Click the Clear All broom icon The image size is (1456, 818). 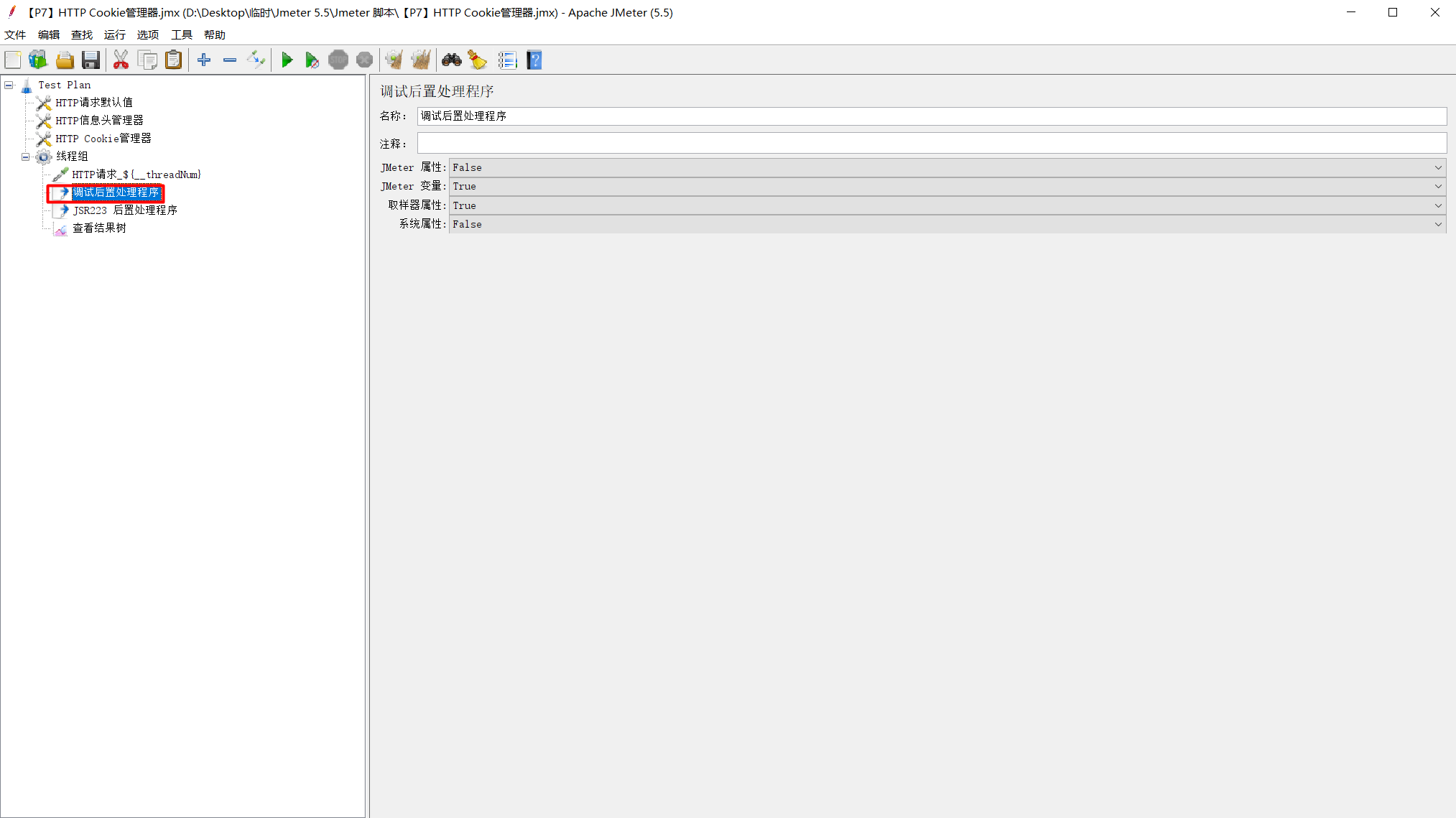421,60
